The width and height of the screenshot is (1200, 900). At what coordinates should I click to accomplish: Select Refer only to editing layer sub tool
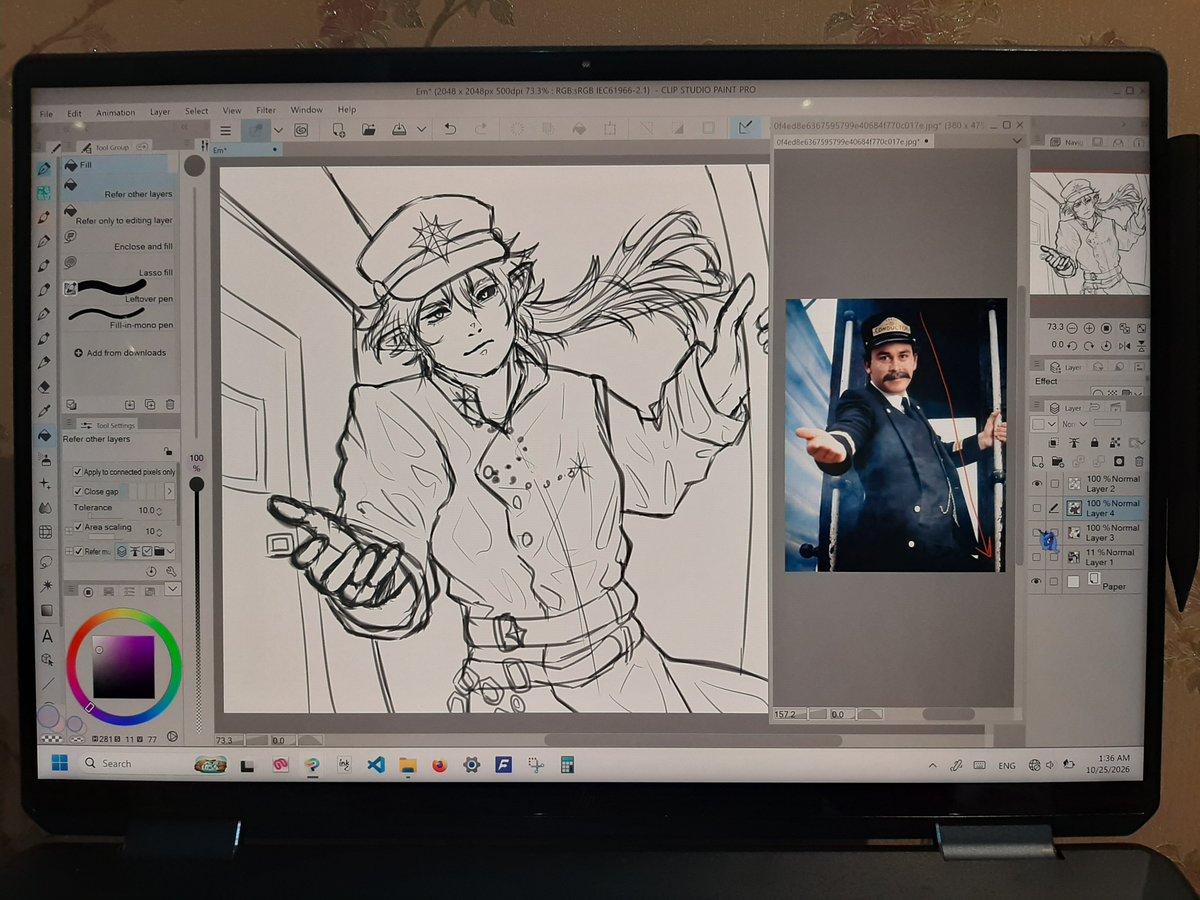click(x=118, y=215)
